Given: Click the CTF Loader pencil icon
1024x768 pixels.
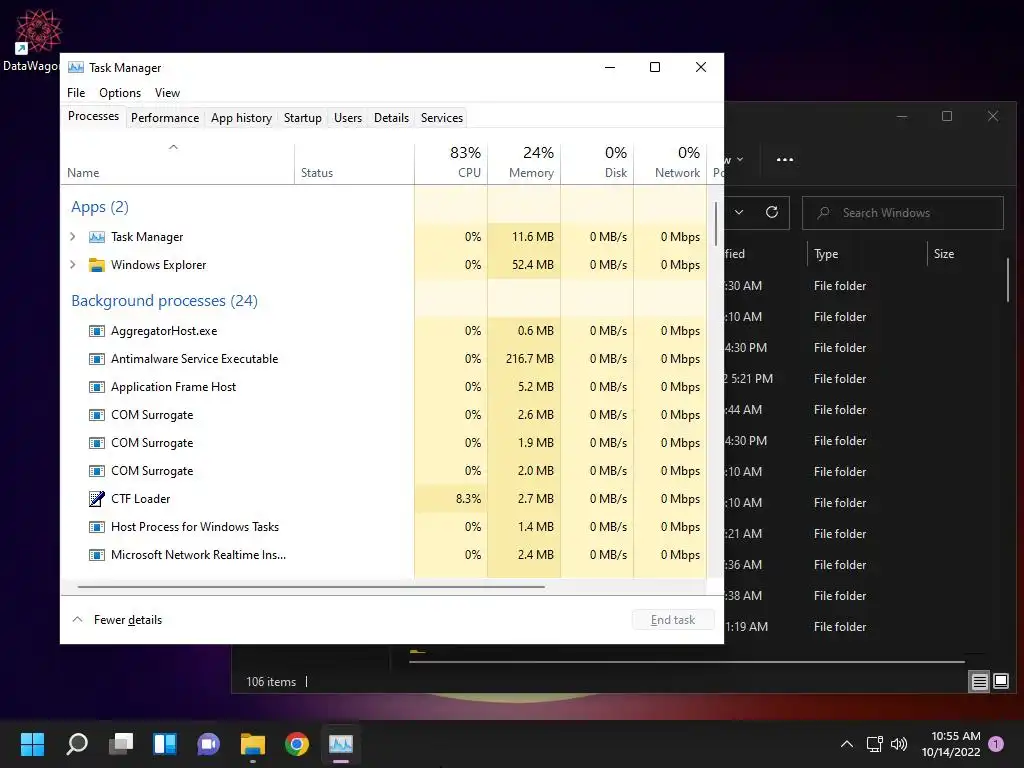Looking at the screenshot, I should 97,499.
